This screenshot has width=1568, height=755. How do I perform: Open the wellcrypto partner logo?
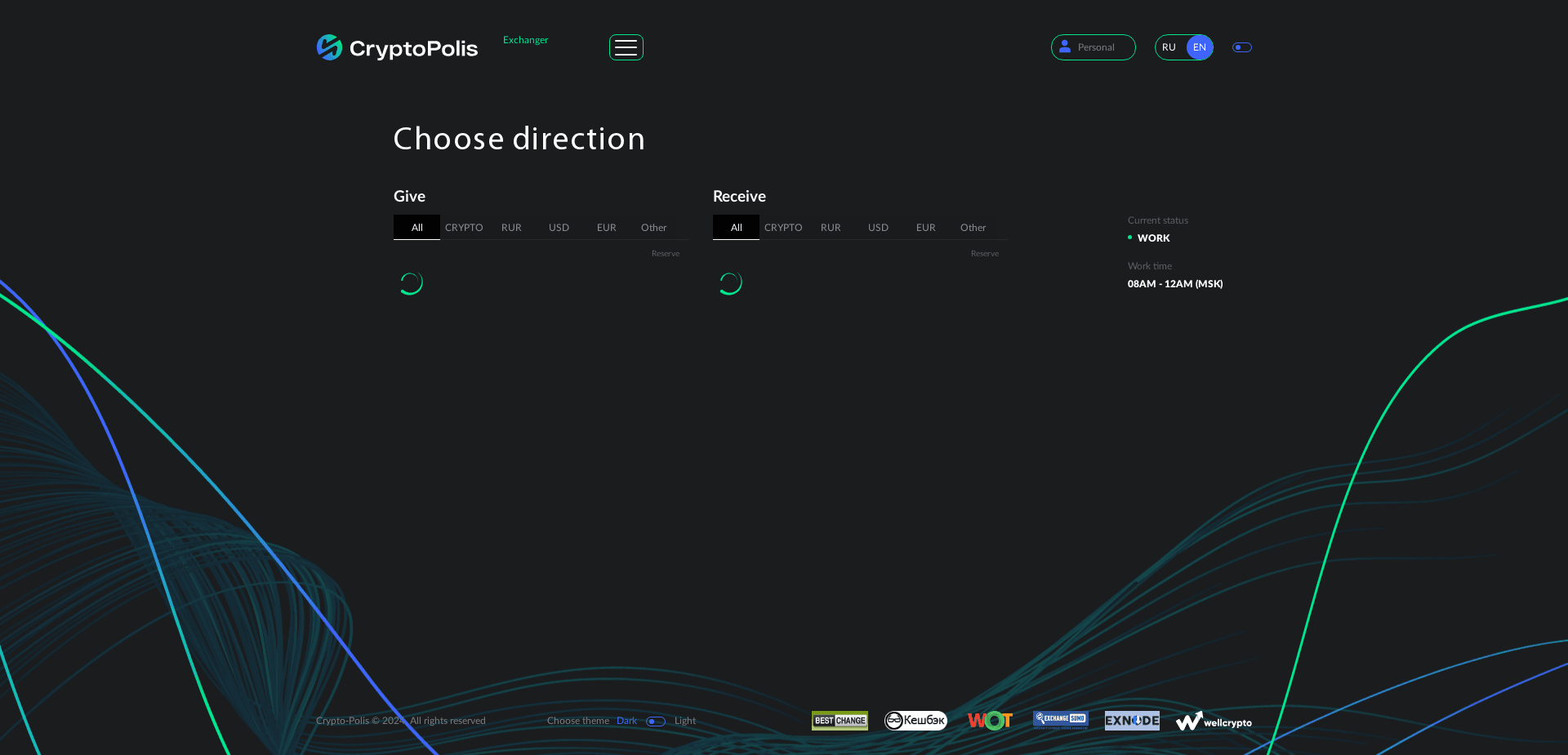pos(1214,722)
